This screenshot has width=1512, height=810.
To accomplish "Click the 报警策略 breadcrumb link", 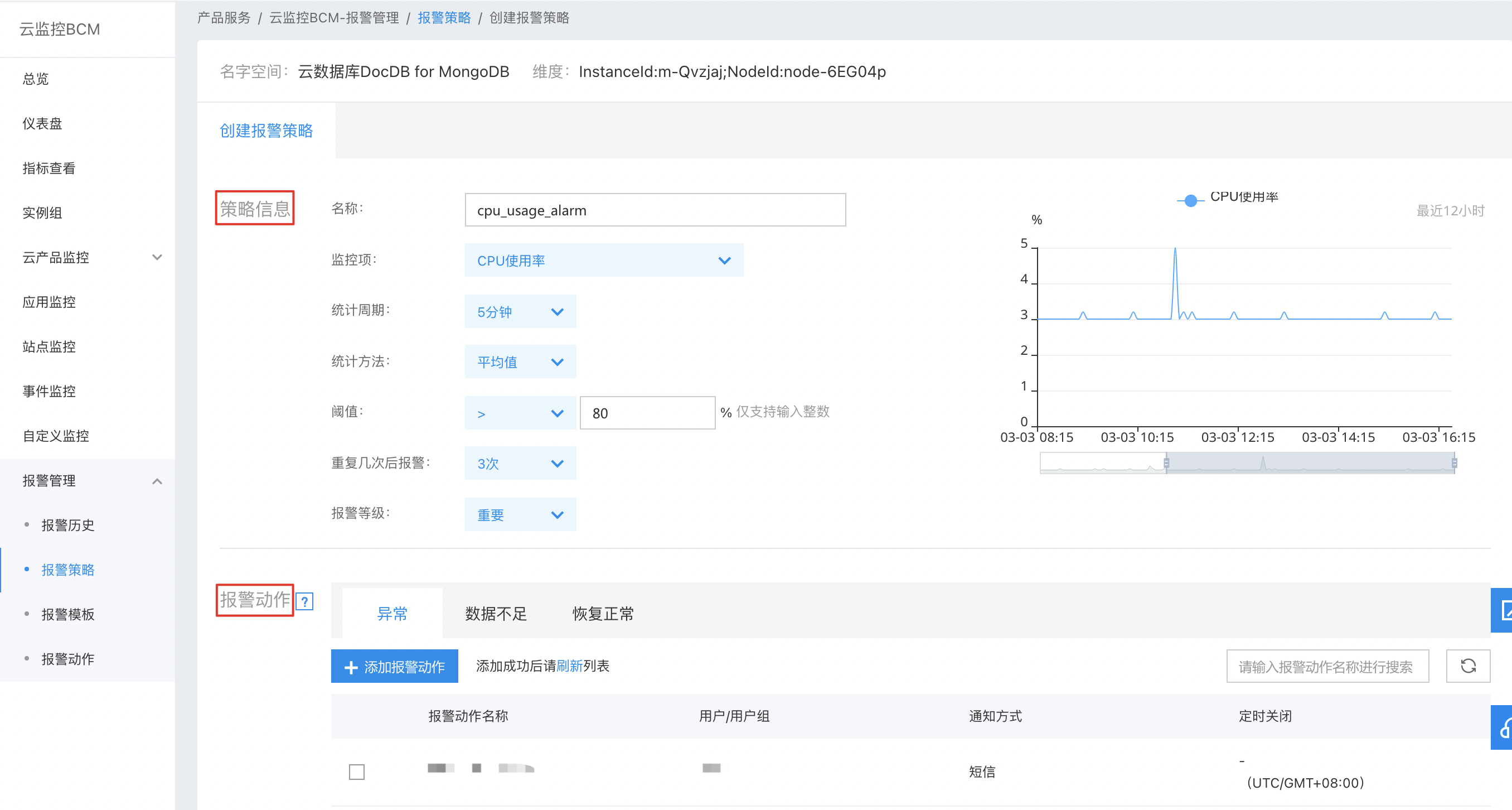I will click(444, 18).
